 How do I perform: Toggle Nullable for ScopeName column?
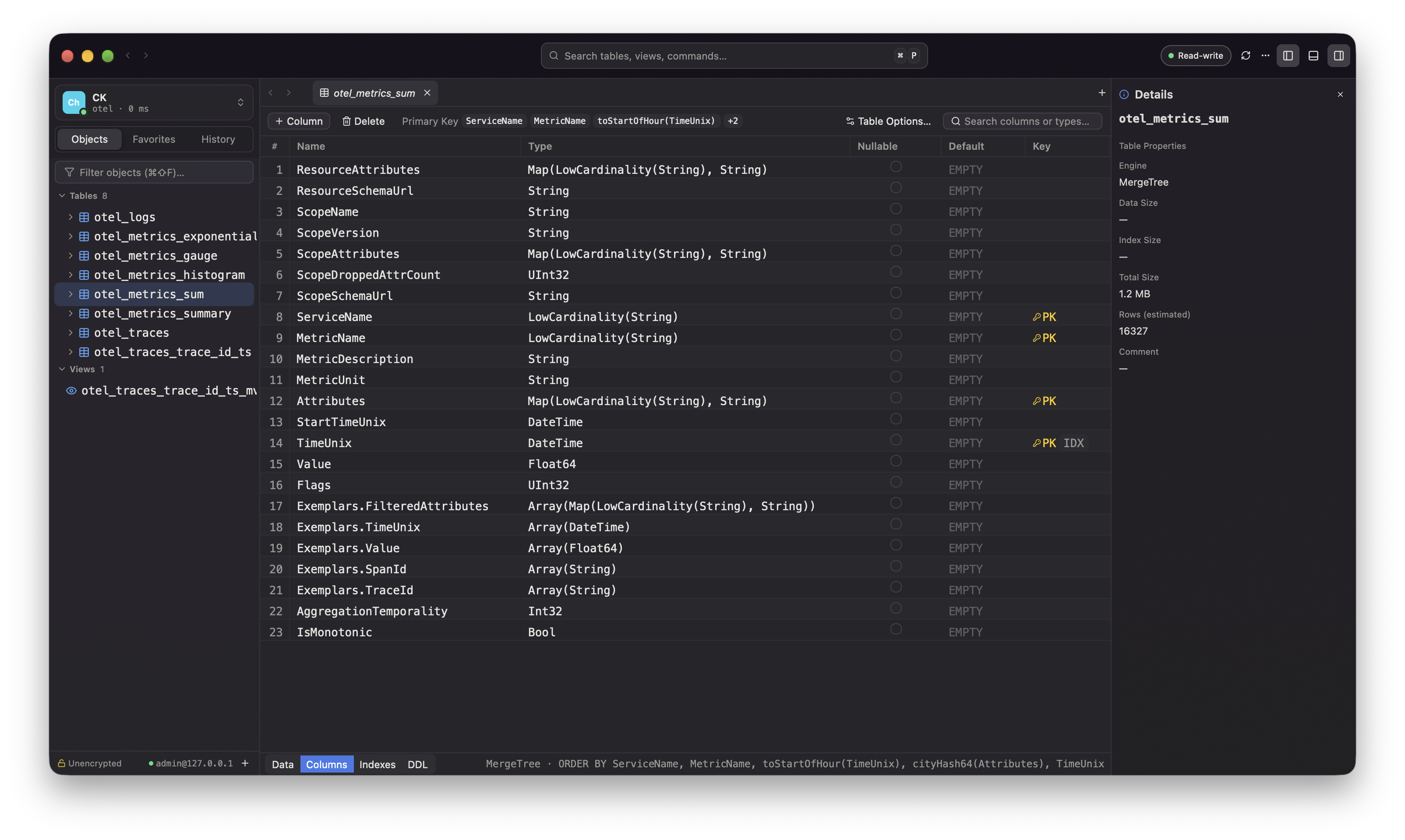click(896, 209)
